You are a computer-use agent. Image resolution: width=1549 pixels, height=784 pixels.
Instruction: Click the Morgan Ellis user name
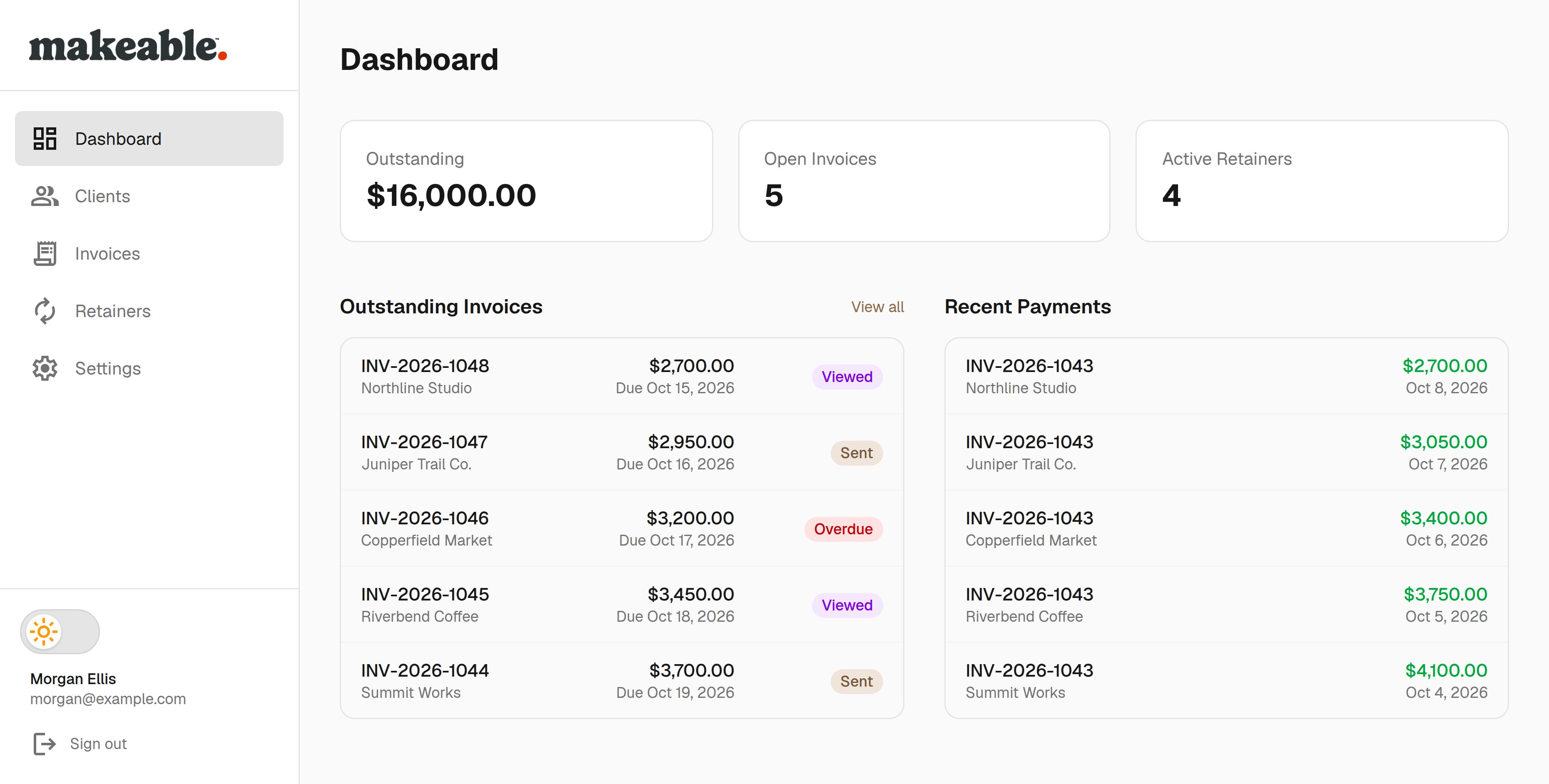(73, 679)
